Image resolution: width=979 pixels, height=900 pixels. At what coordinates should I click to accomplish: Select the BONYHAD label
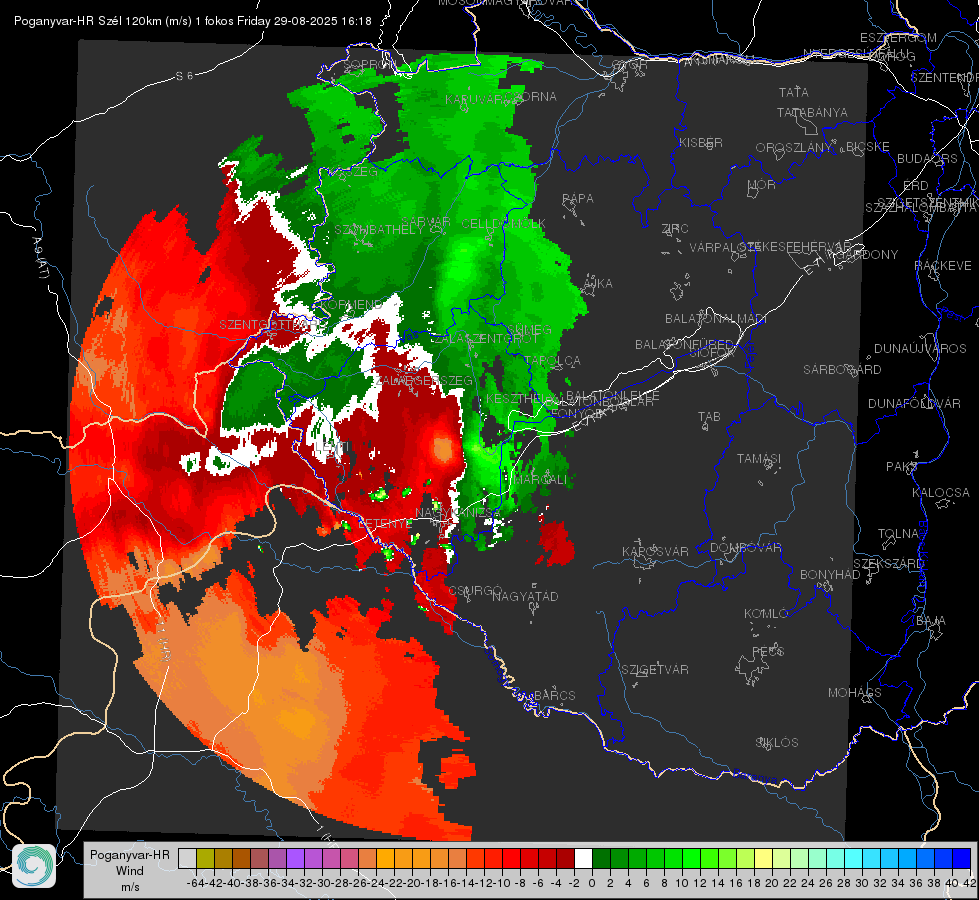[830, 575]
